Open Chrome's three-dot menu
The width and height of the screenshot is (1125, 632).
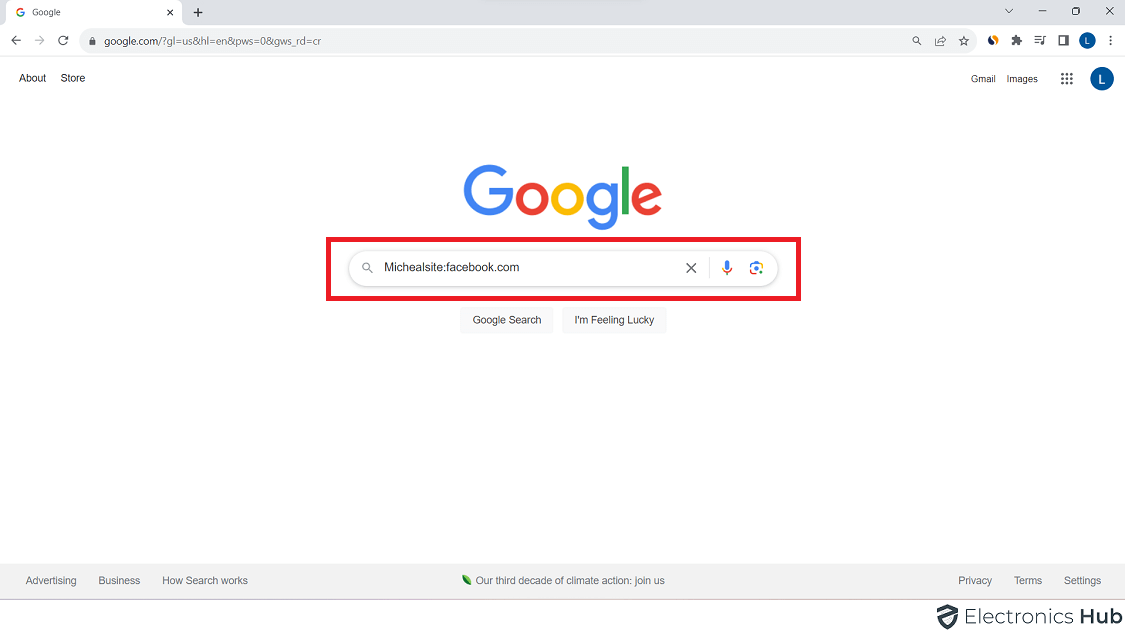1110,41
